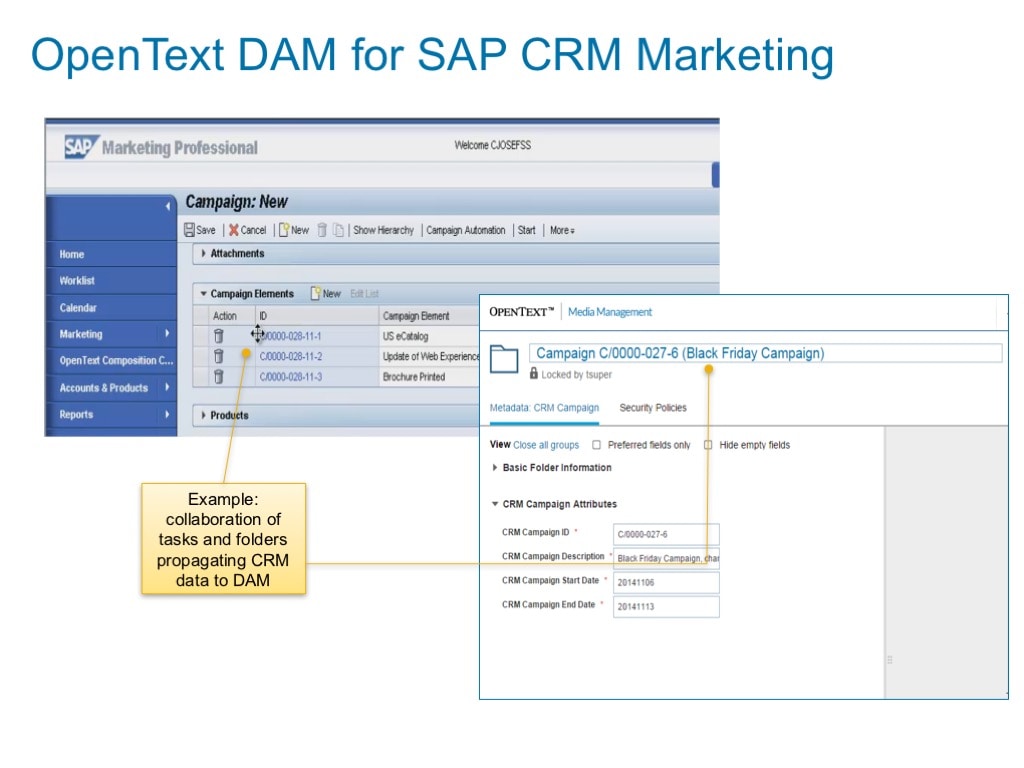The width and height of the screenshot is (1024, 768).
Task: Expand the Accounts & Products submenu arrow
Action: coord(167,387)
